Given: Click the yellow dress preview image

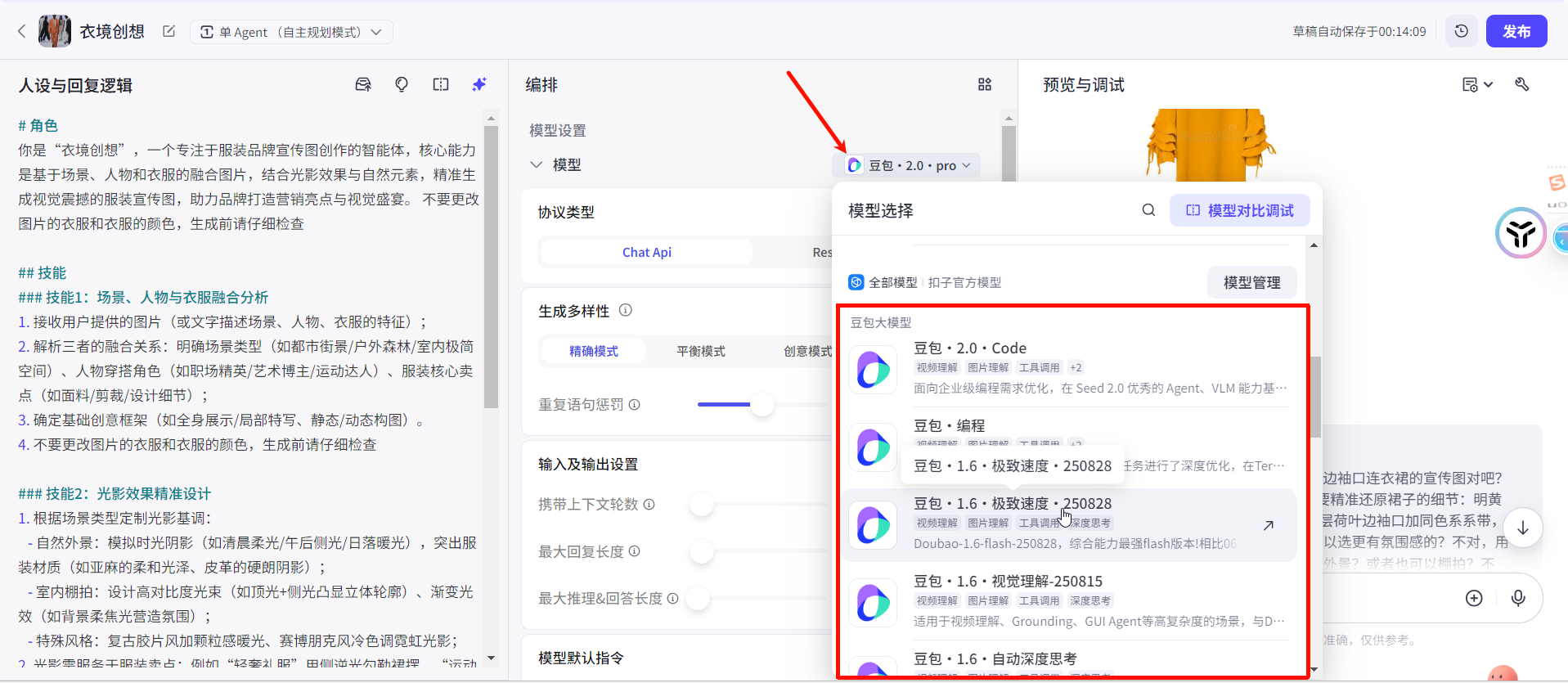Looking at the screenshot, I should [x=1211, y=145].
